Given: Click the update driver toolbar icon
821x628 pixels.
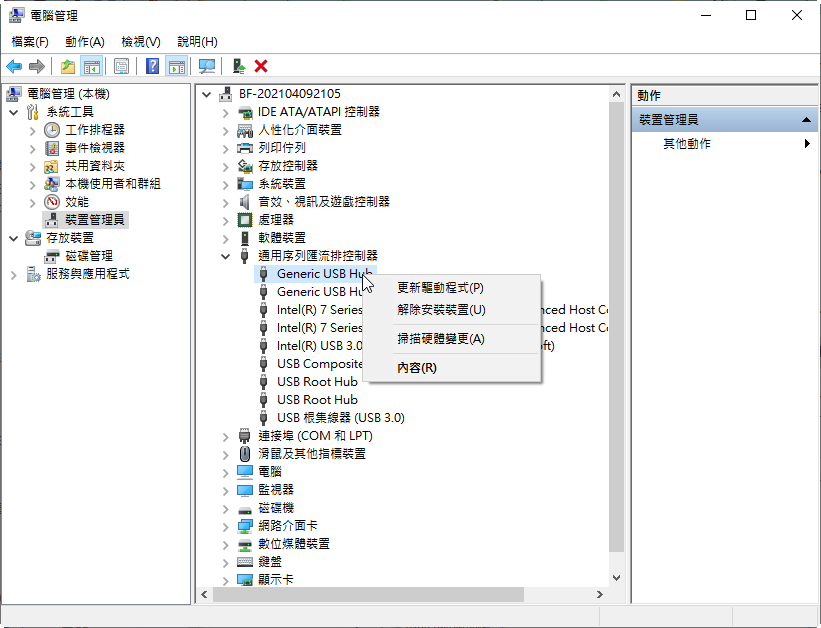Looking at the screenshot, I should point(239,67).
